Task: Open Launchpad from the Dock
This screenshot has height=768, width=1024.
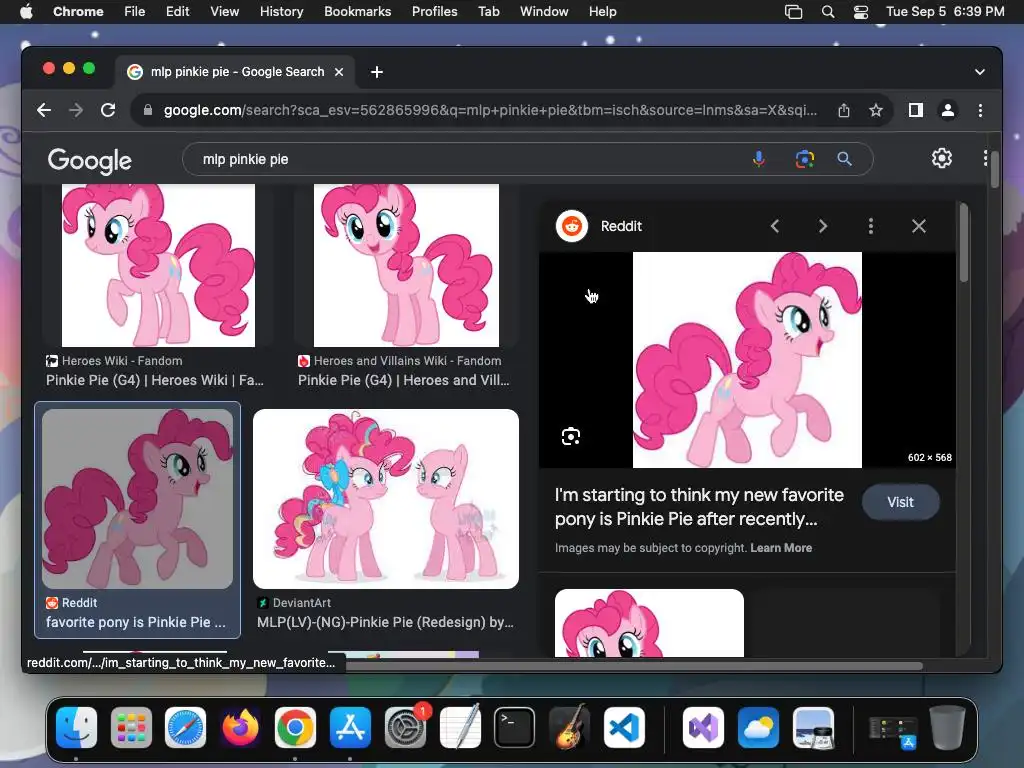Action: tap(131, 727)
